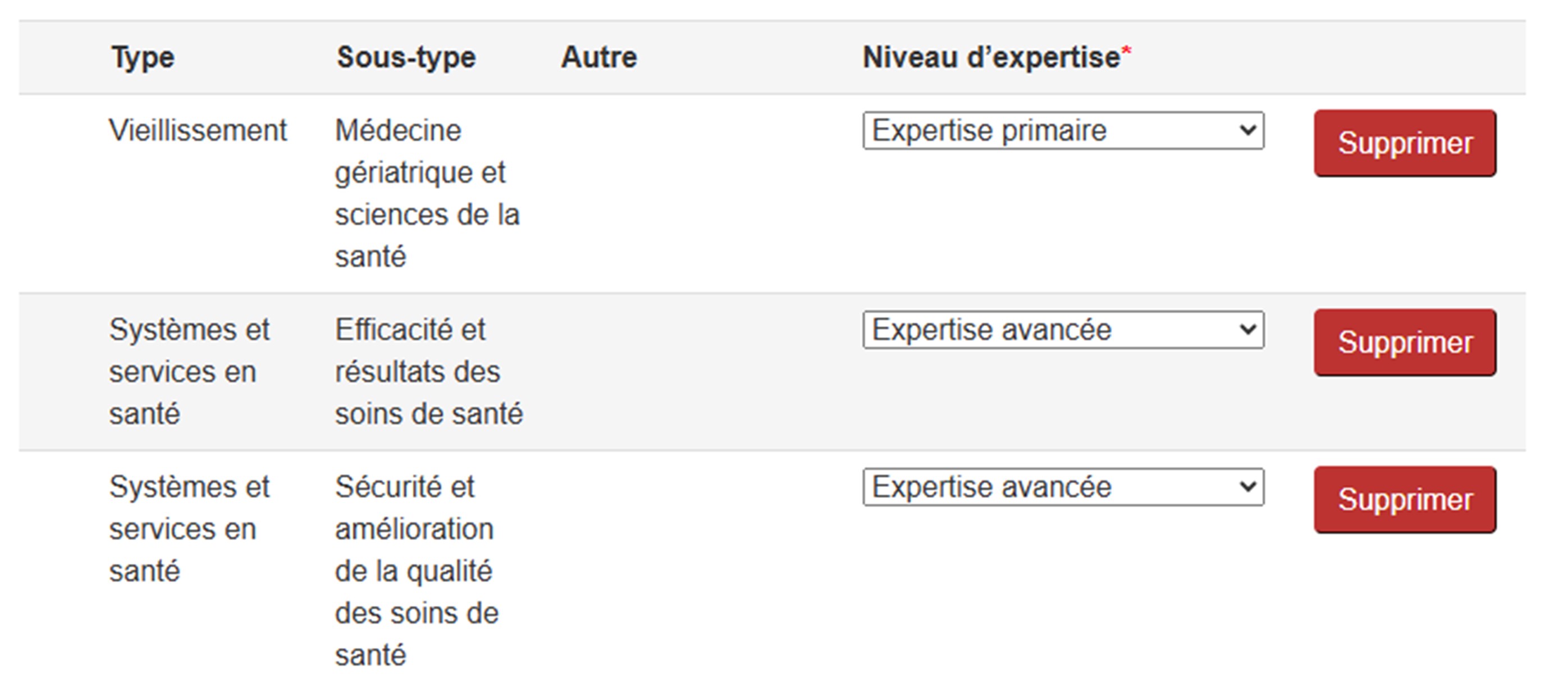This screenshot has height=699, width=1568.
Task: Open the Expertise primaire dropdown for Vieillissement
Action: point(1062,130)
